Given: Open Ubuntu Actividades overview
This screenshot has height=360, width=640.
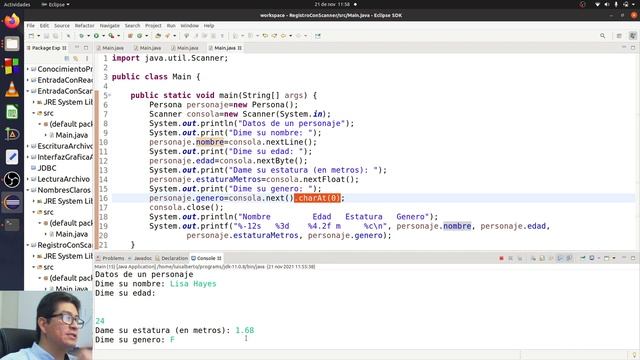Looking at the screenshot, I should click(17, 4).
